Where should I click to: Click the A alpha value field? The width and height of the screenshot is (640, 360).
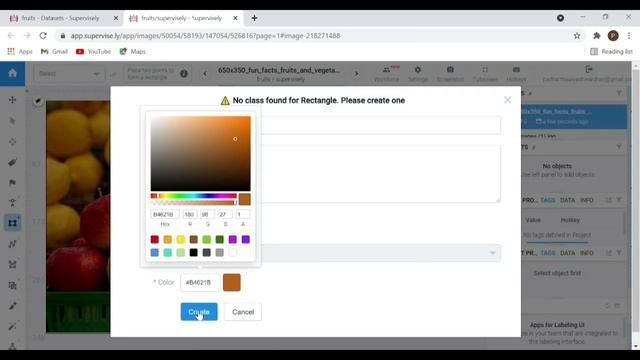tap(243, 214)
